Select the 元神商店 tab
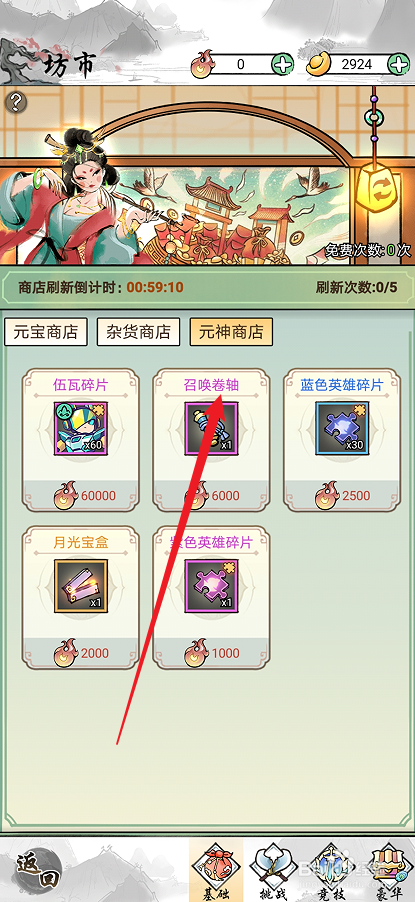The height and width of the screenshot is (902, 415). 231,332
